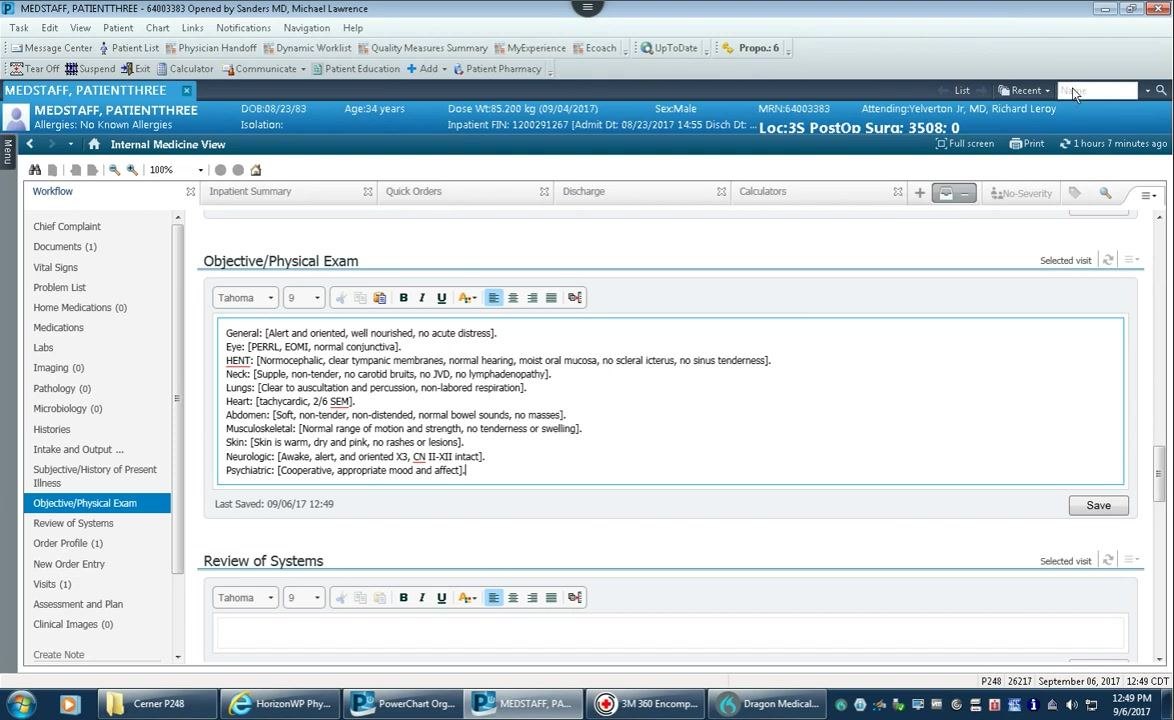Open the workflow page options menu
The image size is (1174, 720).
1149,195
